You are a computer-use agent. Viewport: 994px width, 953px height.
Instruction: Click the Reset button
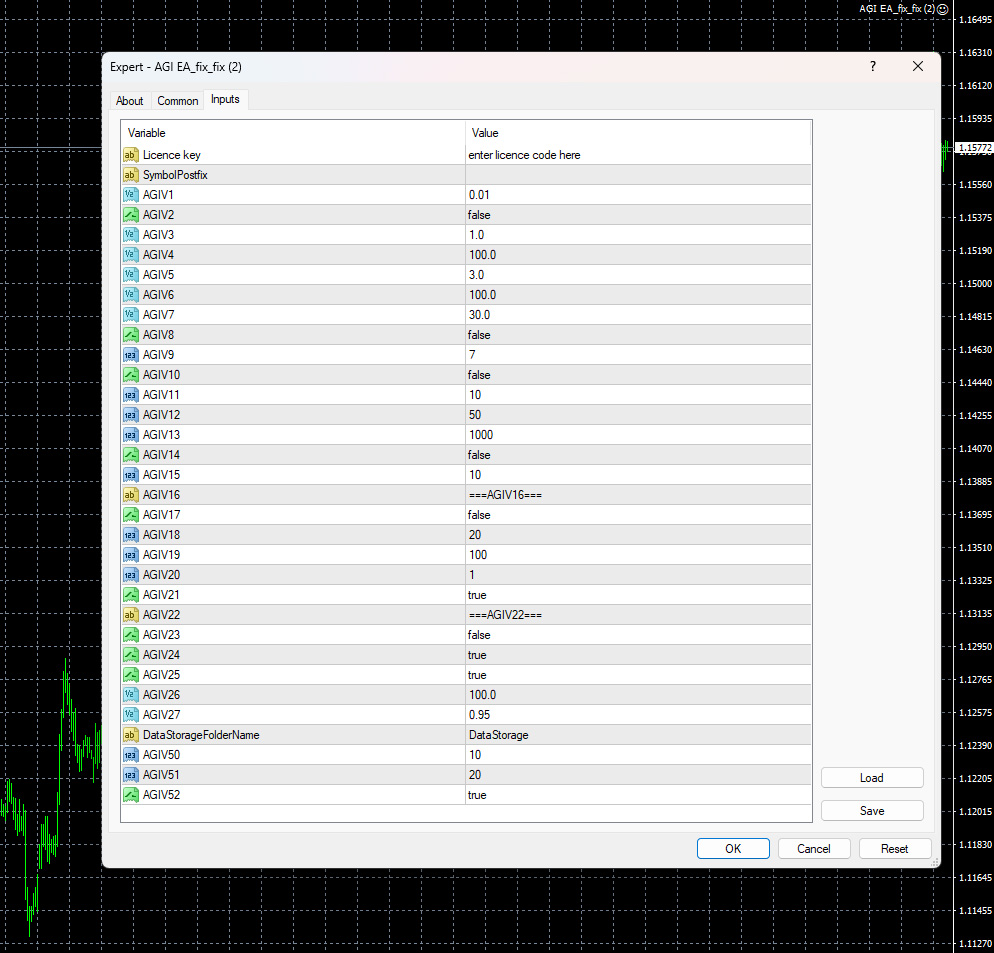click(894, 848)
